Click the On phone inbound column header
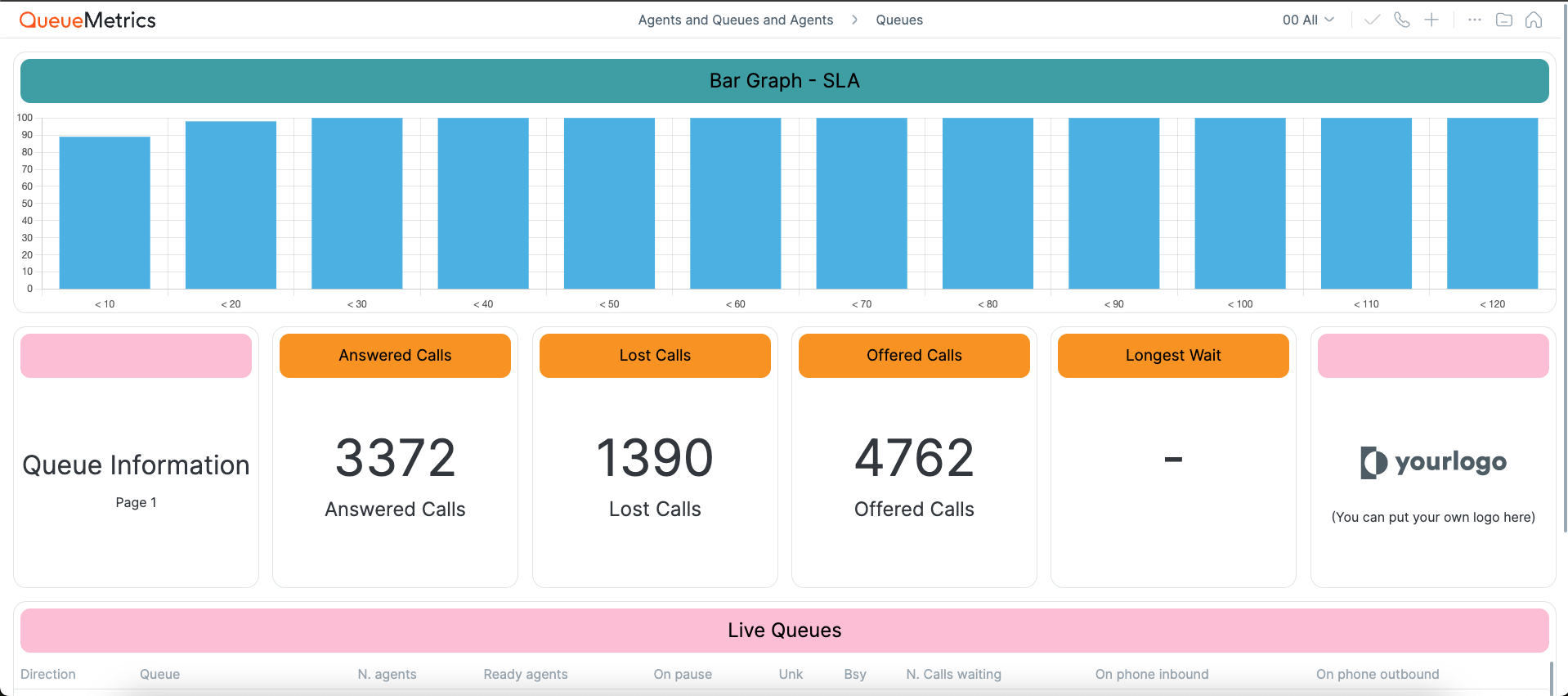The image size is (1568, 696). tap(1152, 674)
